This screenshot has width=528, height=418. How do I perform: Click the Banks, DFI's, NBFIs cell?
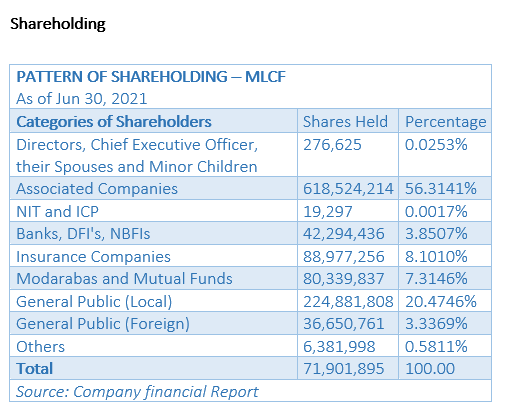83,234
